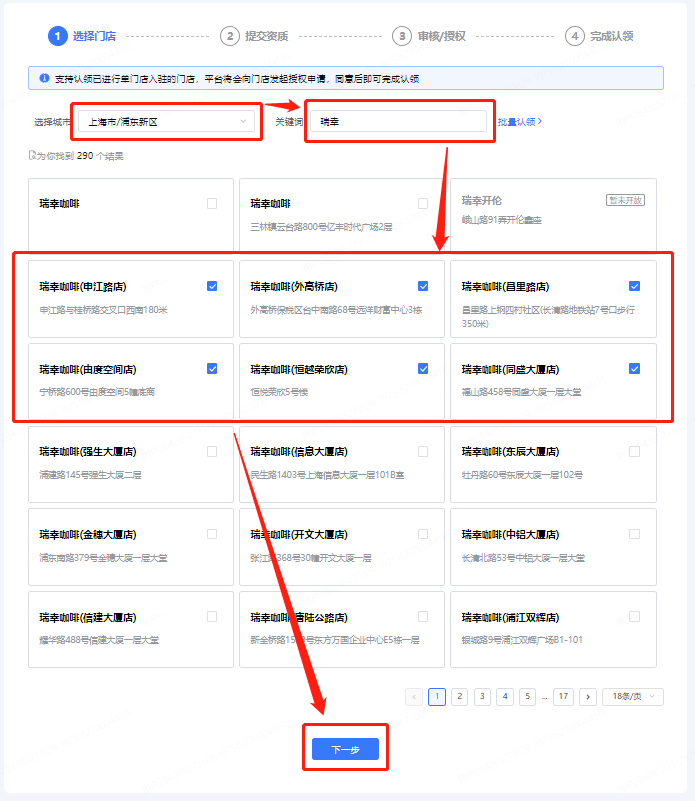Viewport: 695px width, 801px height.
Task: Click the 瑞幸开伦 store name
Action: tap(482, 200)
